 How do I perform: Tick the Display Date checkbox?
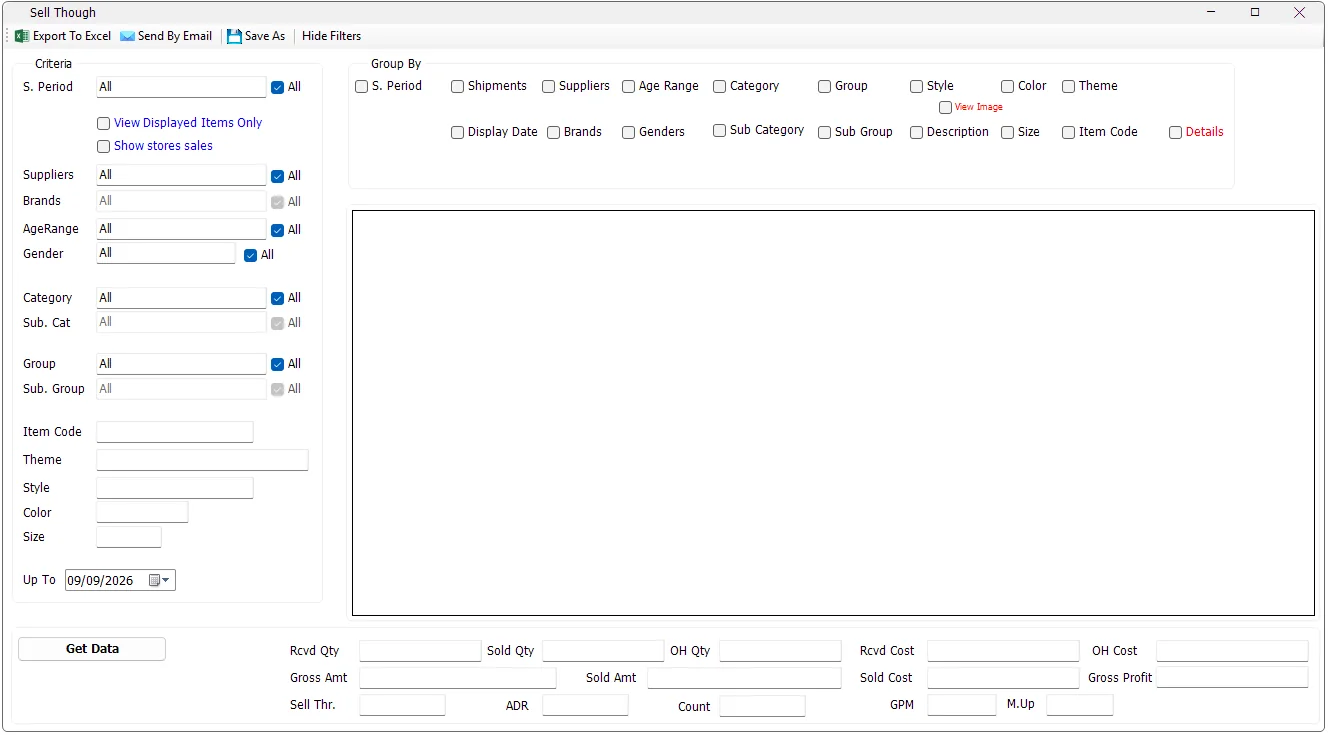(x=457, y=133)
